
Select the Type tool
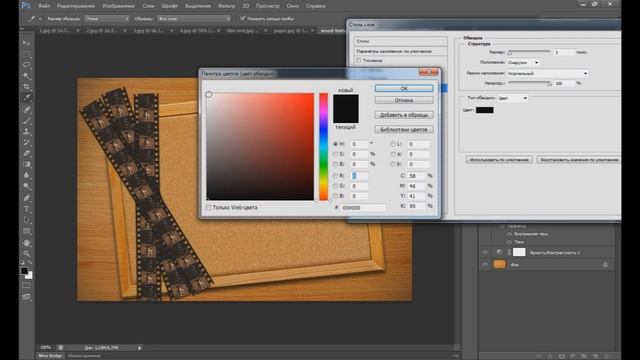[x=27, y=209]
